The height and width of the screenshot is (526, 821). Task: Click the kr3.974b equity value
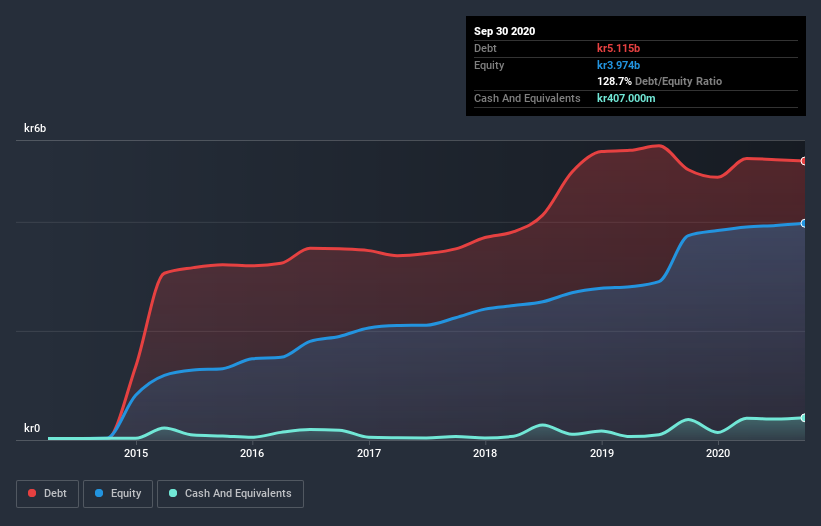[x=618, y=65]
